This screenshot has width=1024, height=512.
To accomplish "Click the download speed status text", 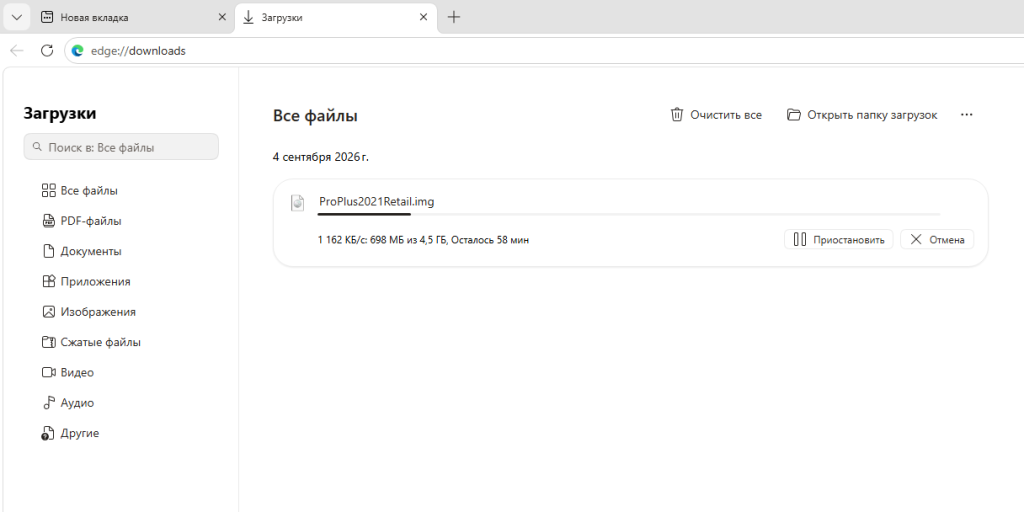I will tap(423, 240).
